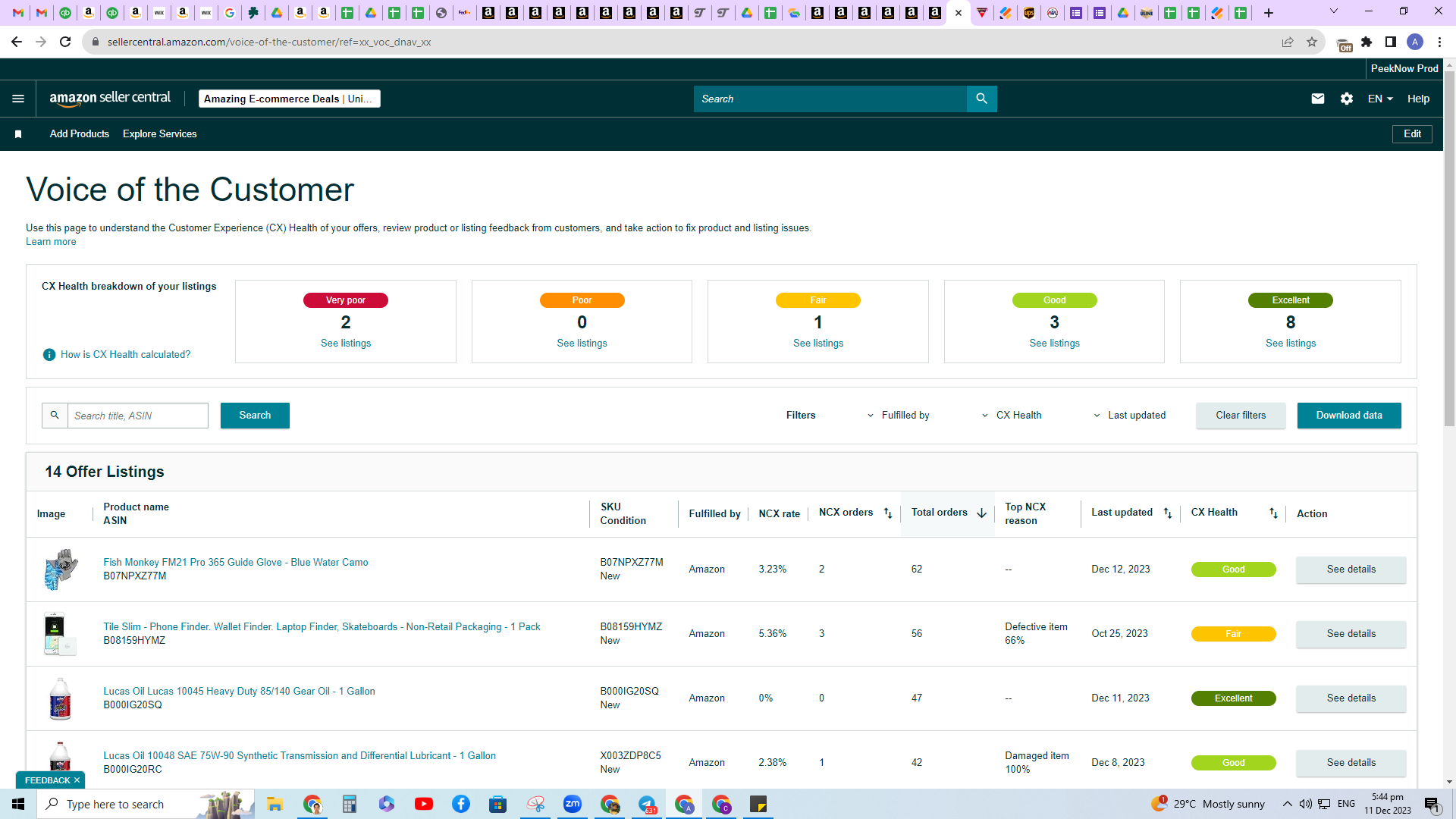1456x819 pixels.
Task: Reload the page in the browser
Action: click(x=65, y=42)
